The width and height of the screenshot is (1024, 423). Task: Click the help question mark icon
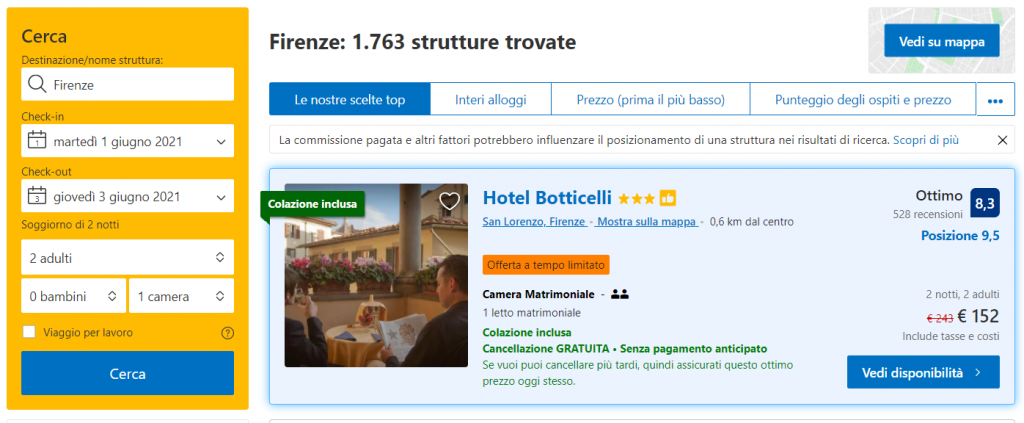(227, 333)
